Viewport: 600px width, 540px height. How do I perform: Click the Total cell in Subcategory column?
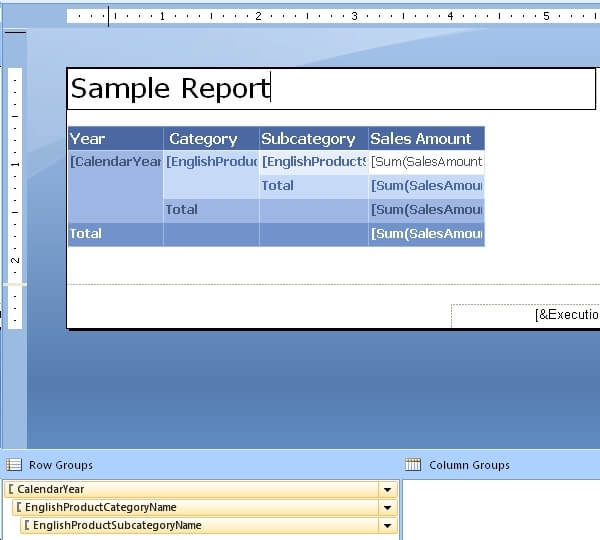(x=314, y=186)
